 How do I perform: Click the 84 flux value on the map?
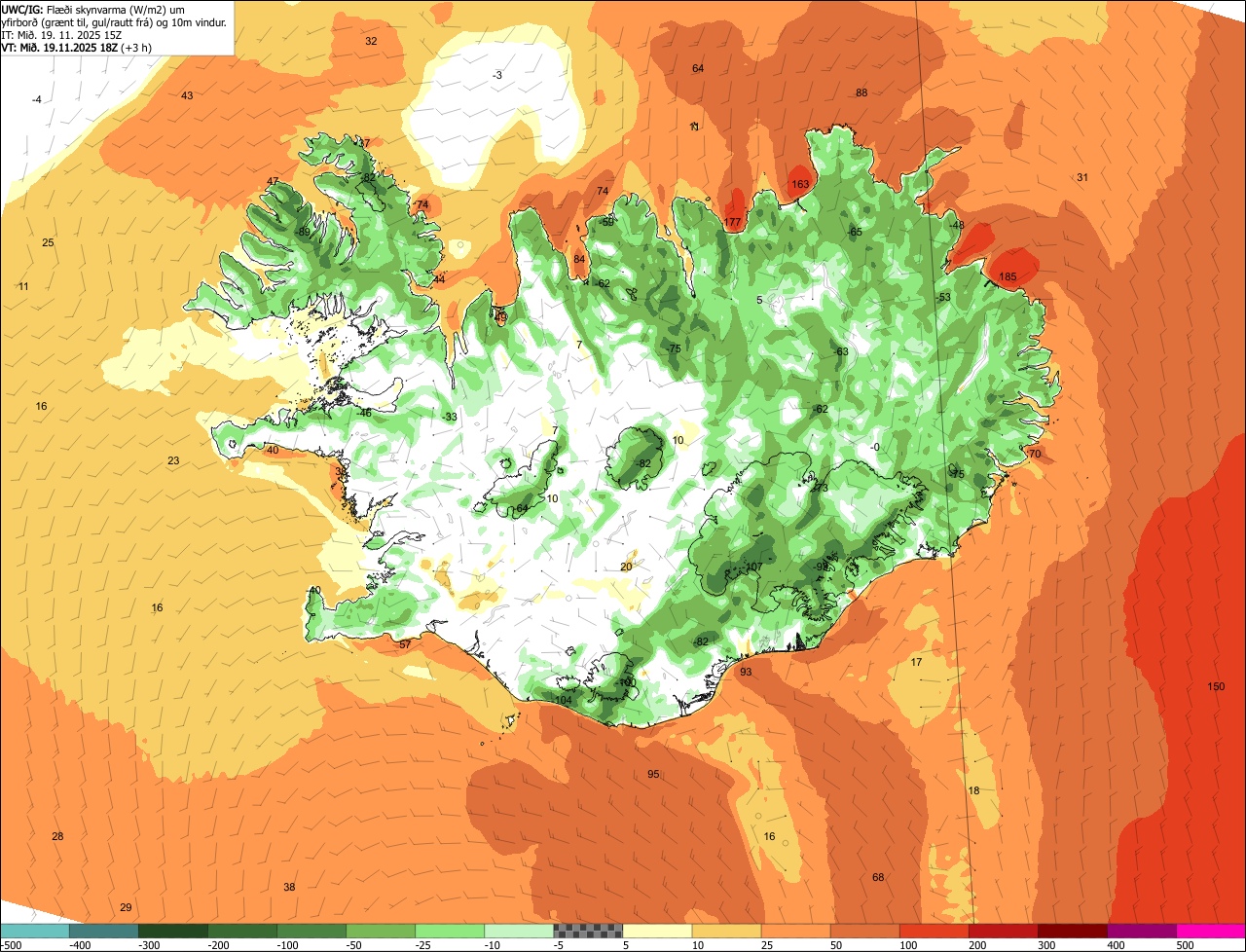(579, 260)
